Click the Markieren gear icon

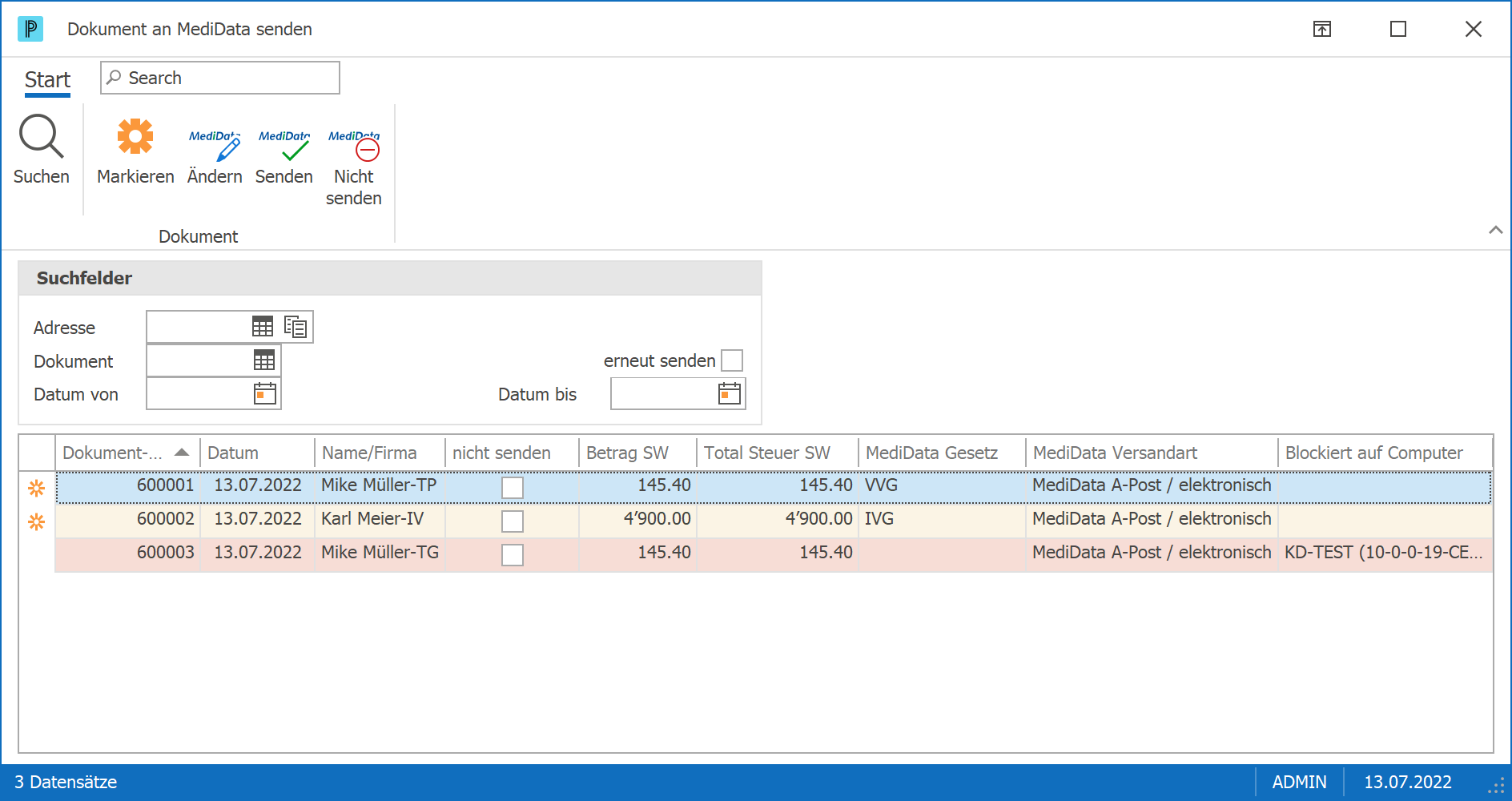[135, 136]
